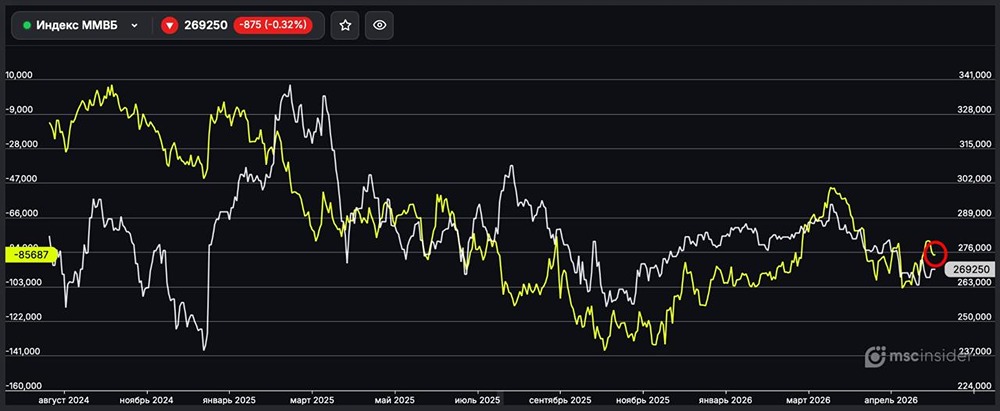This screenshot has height=411, width=1000.
Task: Click the январь 2026 date label
Action: (x=726, y=400)
